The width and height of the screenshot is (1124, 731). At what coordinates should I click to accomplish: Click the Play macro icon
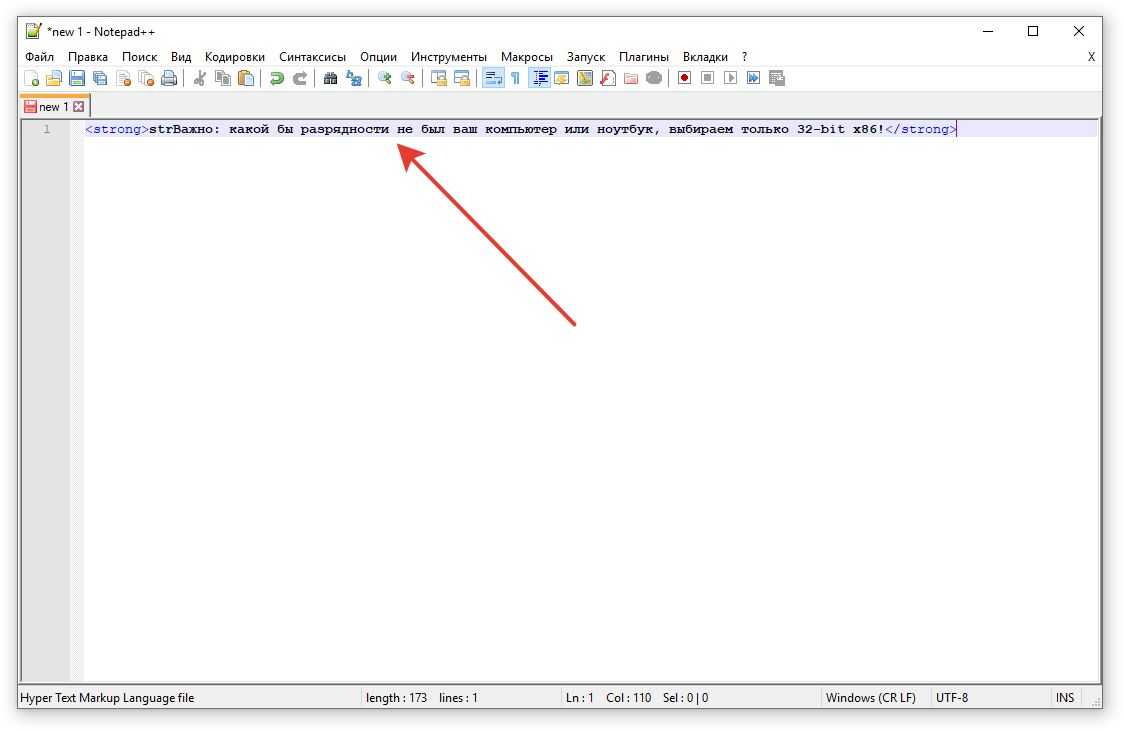[x=730, y=78]
